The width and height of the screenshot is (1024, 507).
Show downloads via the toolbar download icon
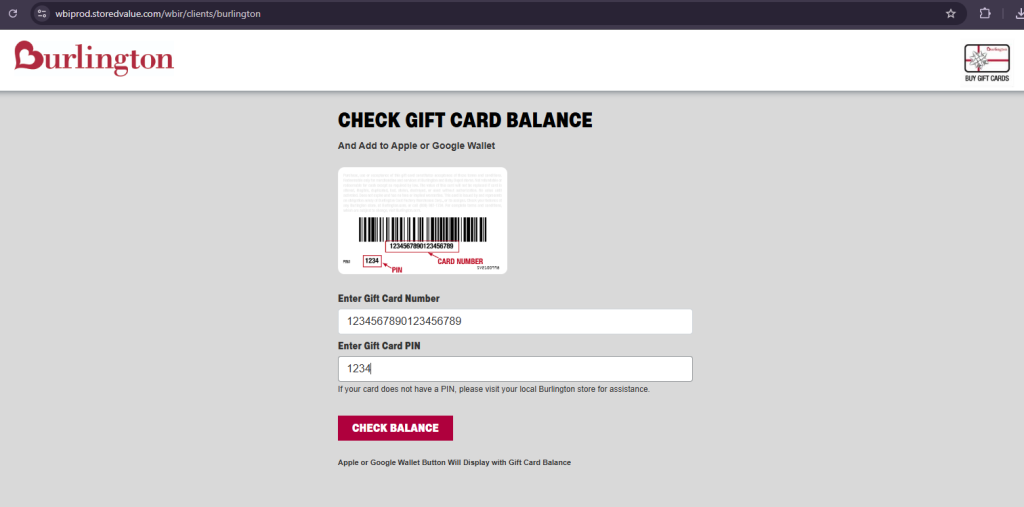point(1018,13)
